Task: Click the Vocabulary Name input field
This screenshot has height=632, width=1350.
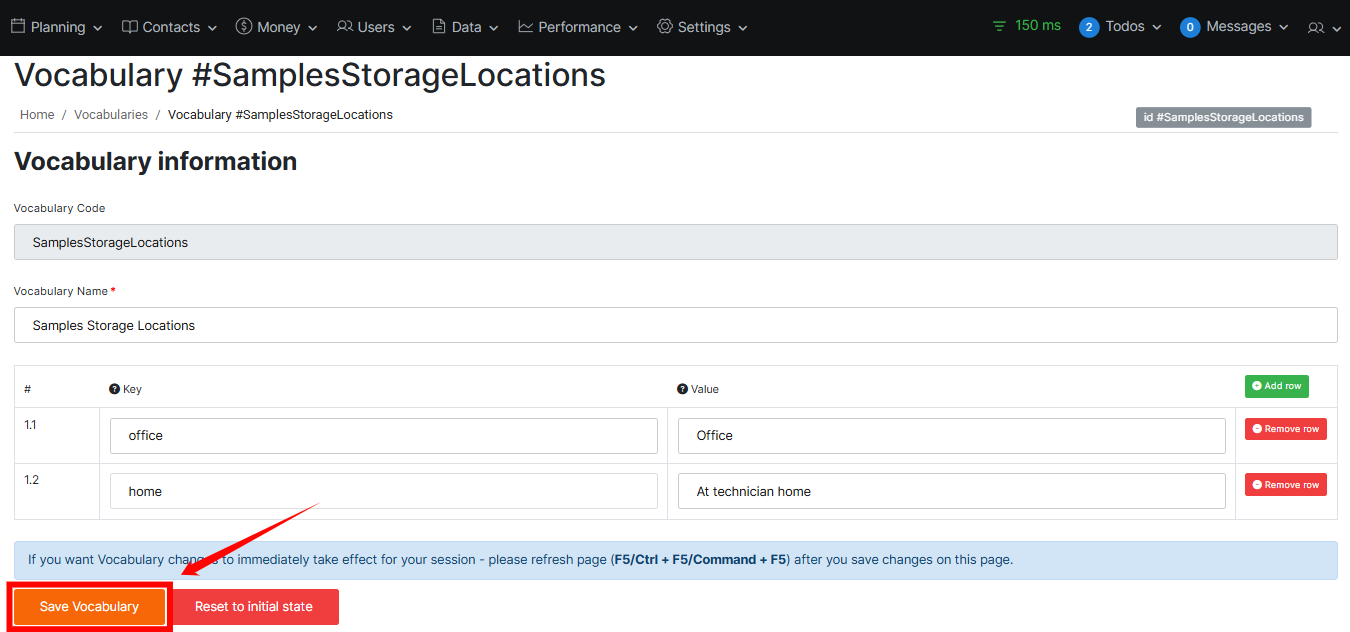Action: tap(675, 325)
